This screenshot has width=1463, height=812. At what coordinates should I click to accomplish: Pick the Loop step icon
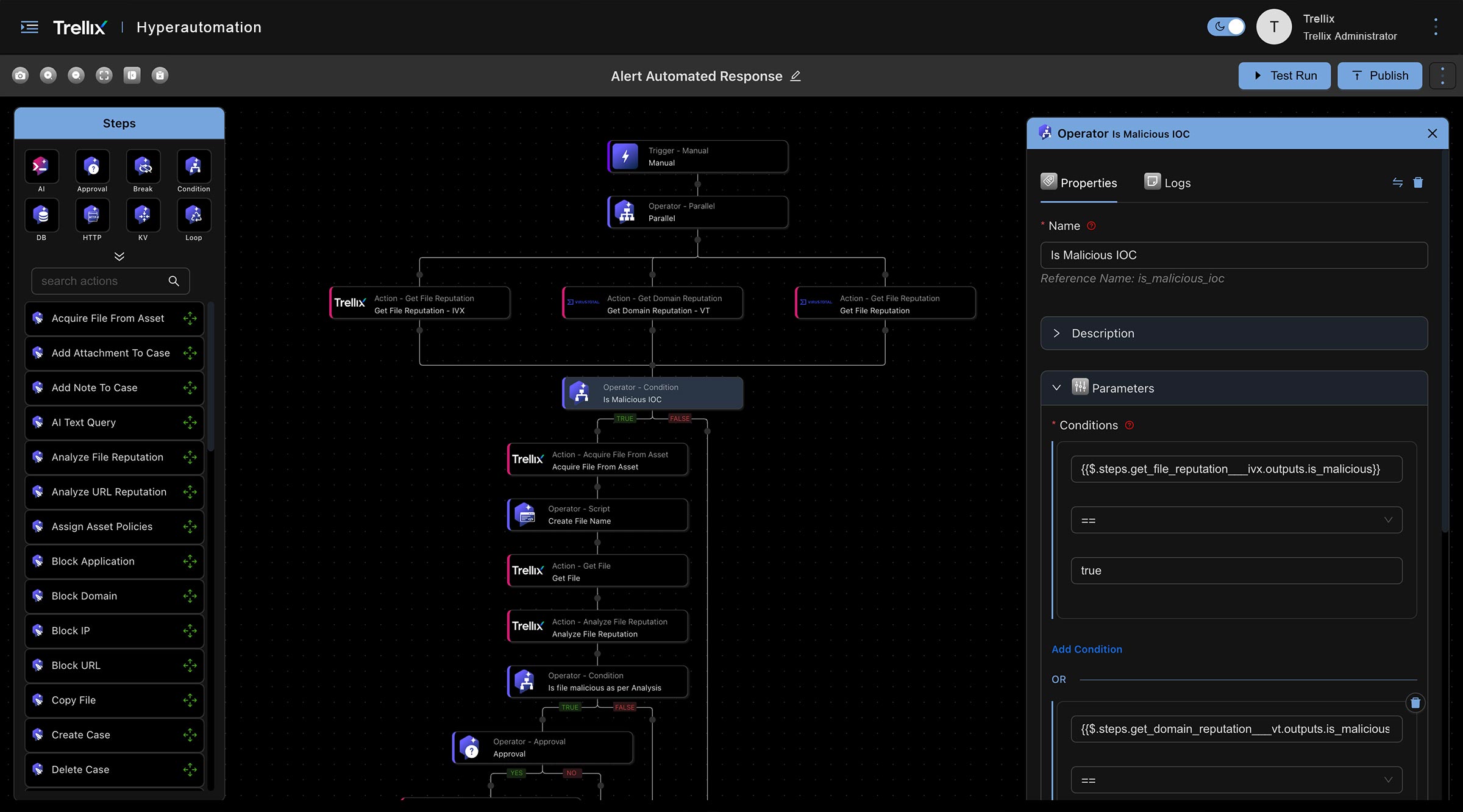193,215
